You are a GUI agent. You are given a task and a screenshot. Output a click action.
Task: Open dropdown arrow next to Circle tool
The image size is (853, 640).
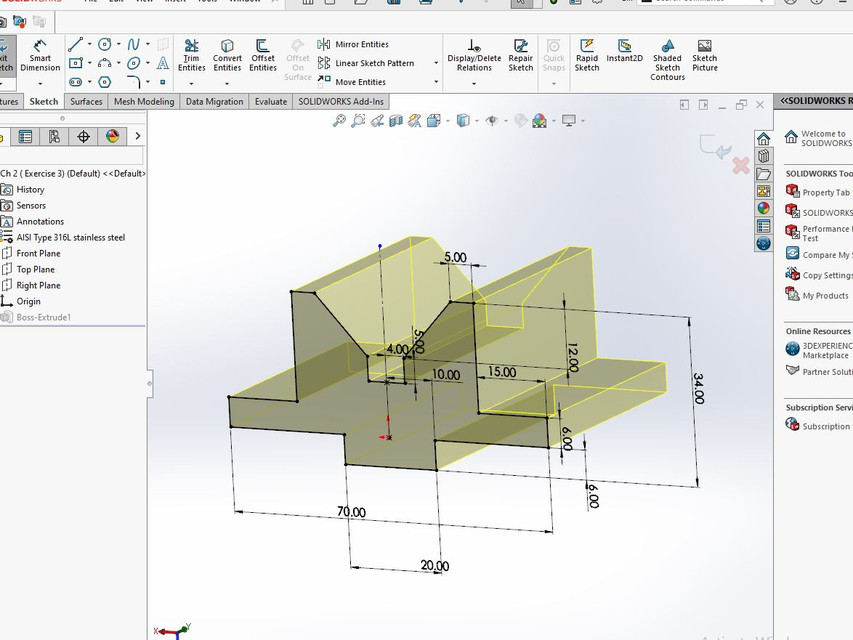tap(118, 45)
